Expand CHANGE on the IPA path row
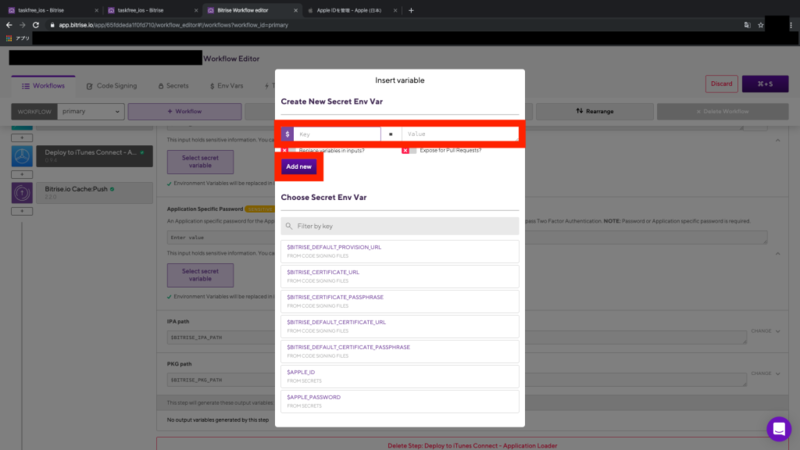800x450 pixels. [x=765, y=331]
